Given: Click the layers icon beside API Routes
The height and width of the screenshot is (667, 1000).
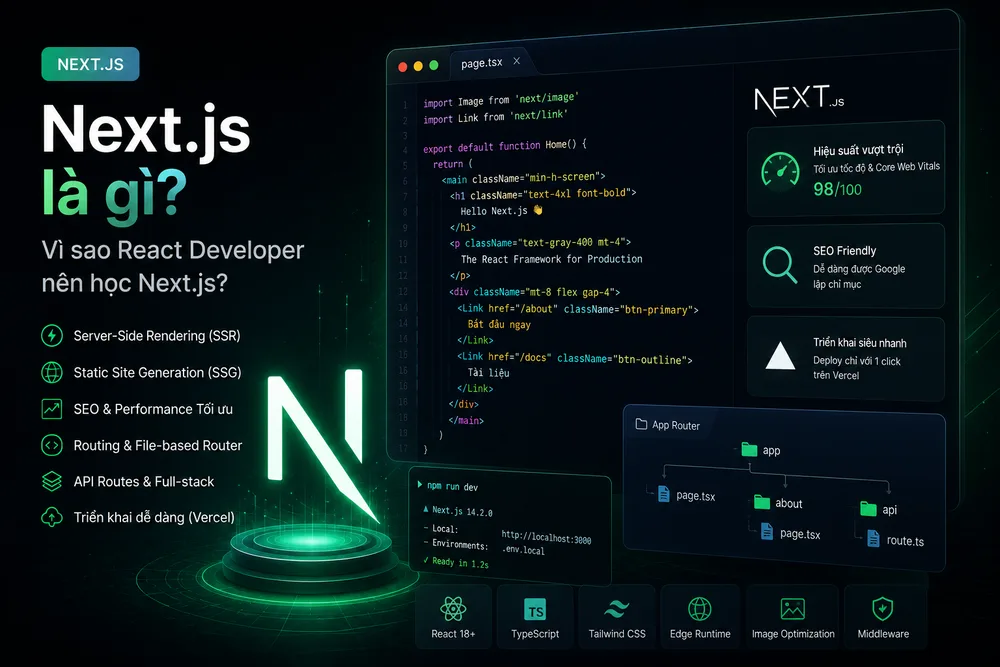Looking at the screenshot, I should 52,481.
